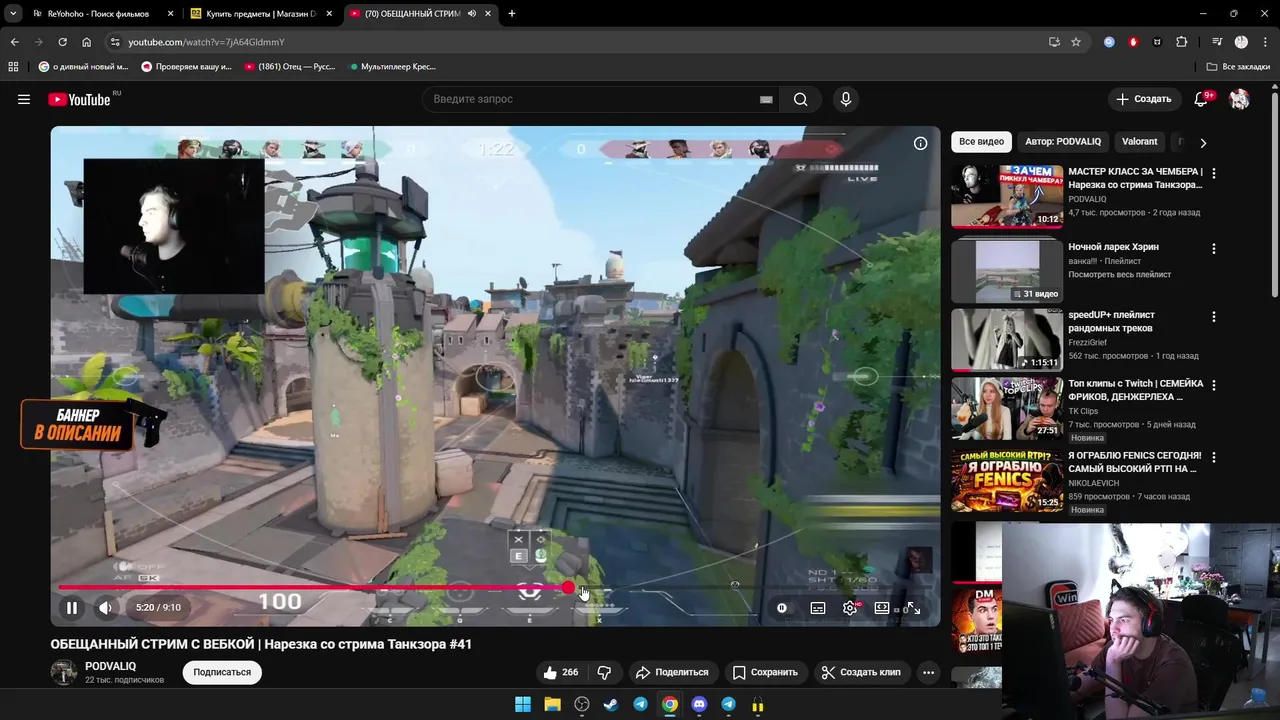
Task: Switch to theater mode
Action: tap(882, 607)
